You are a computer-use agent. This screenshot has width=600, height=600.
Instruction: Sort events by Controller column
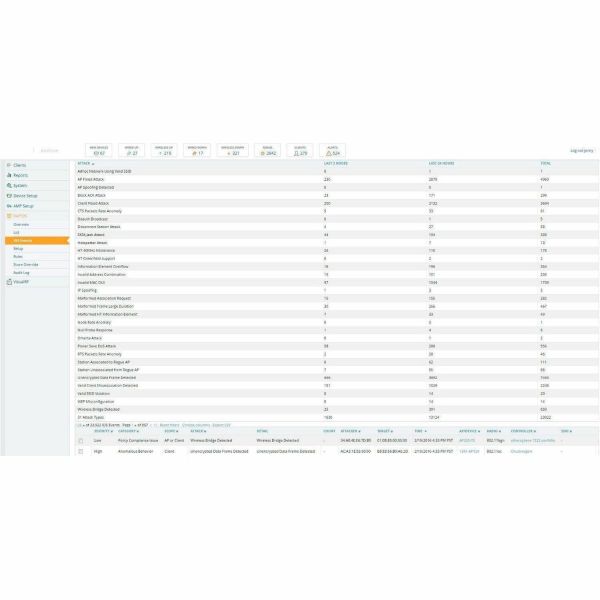tap(523, 431)
